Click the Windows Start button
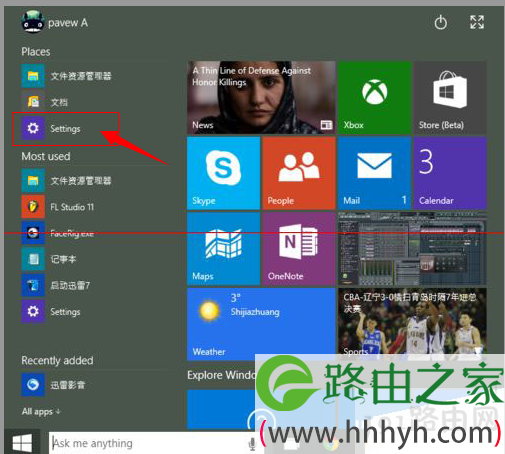The image size is (505, 454). point(22,443)
